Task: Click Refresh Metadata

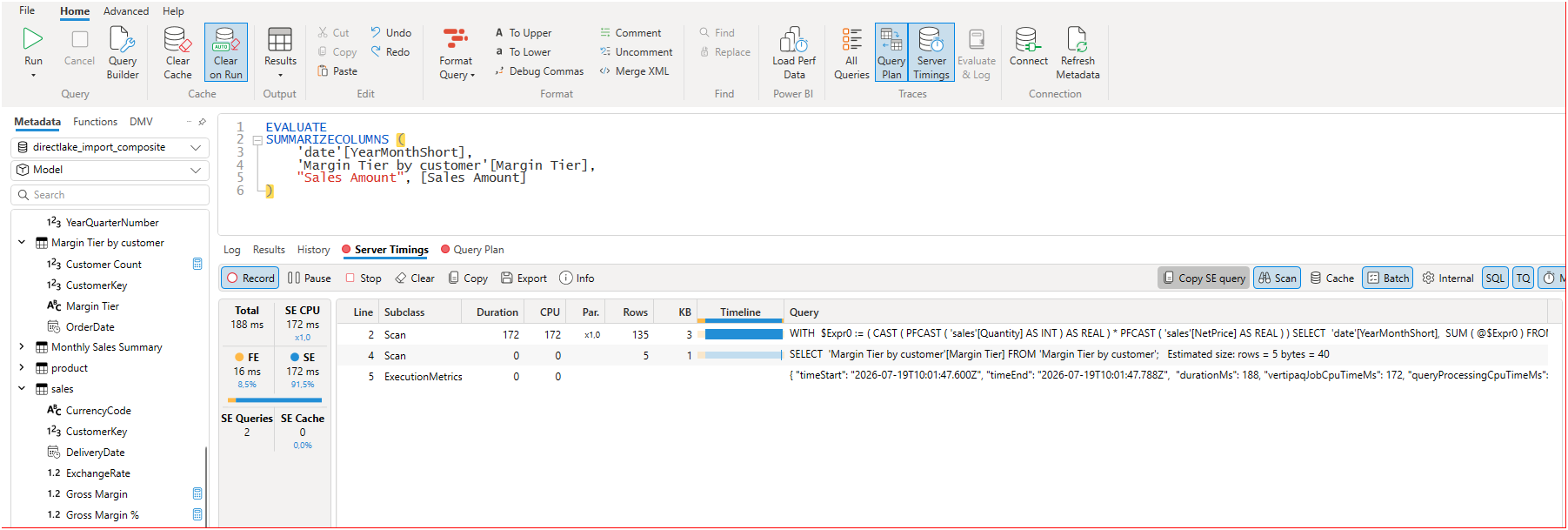Action: point(1078,53)
